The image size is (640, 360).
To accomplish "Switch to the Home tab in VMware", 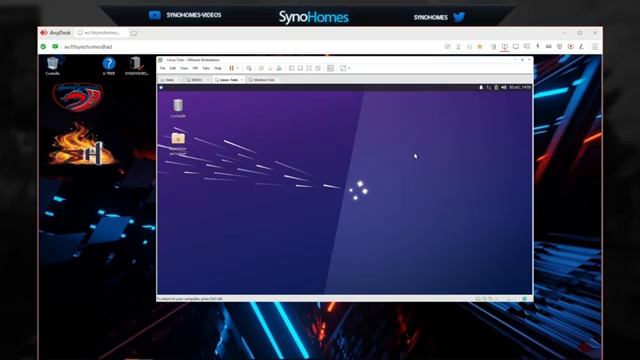I will tap(169, 80).
